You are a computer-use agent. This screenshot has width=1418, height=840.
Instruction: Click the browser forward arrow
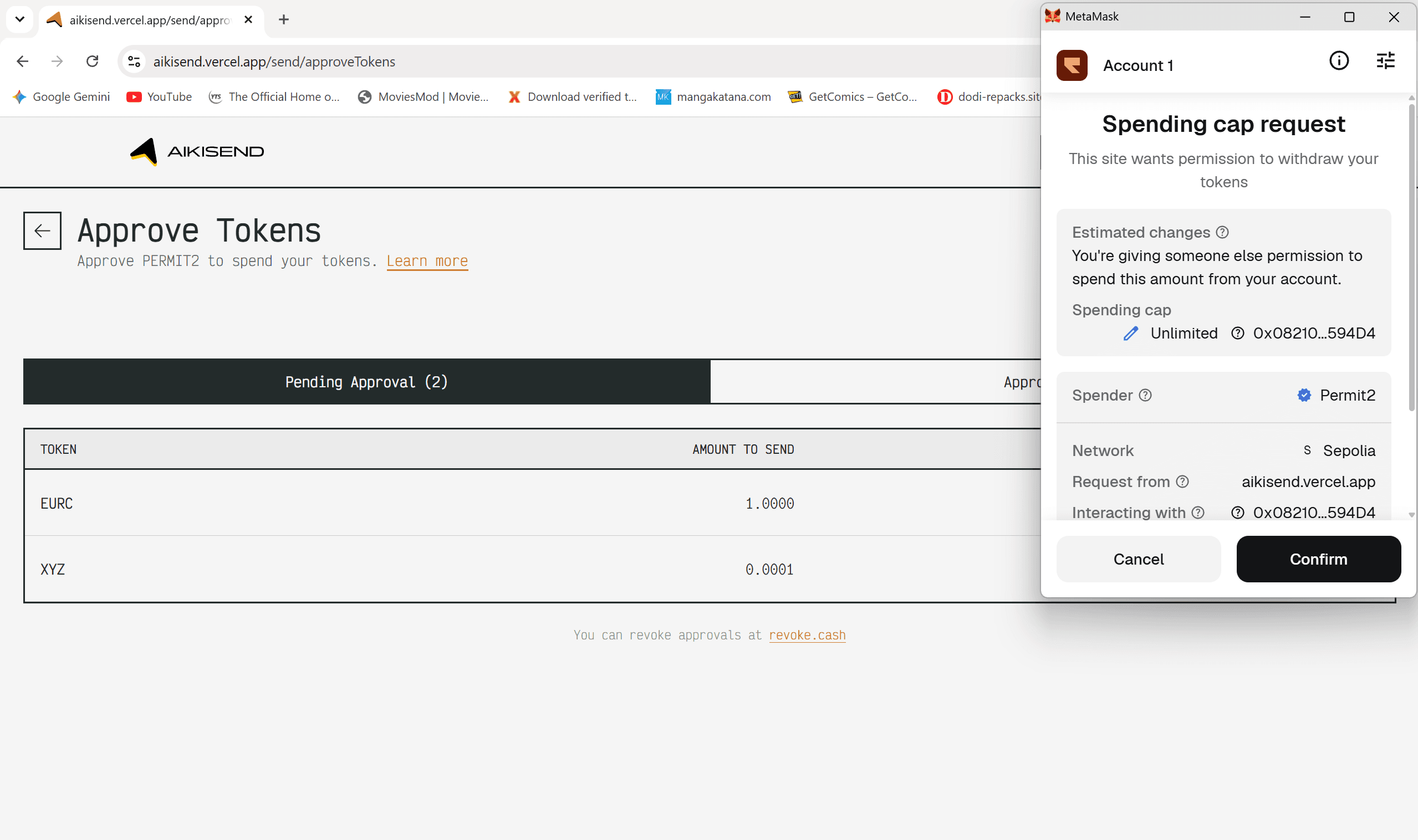57,61
